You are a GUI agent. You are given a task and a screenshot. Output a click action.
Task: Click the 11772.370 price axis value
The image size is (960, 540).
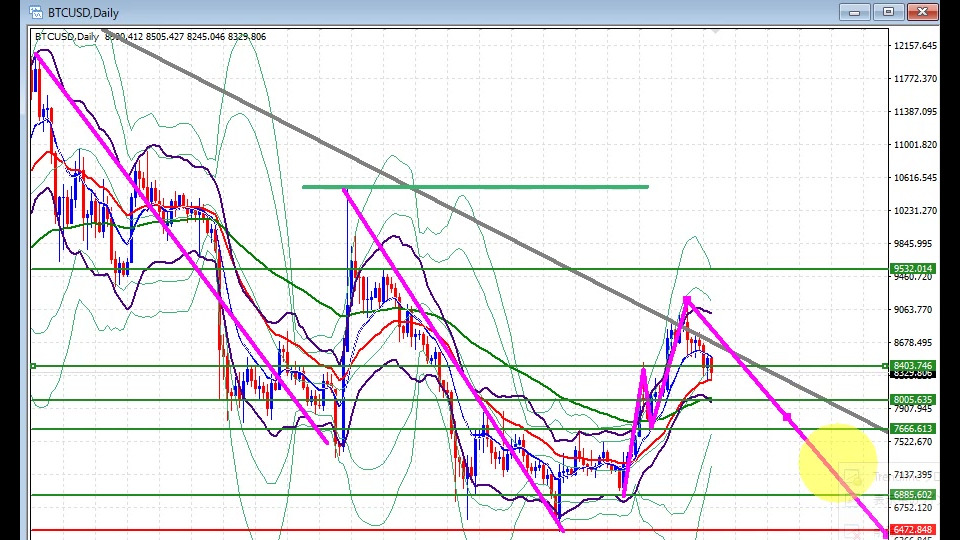pos(915,79)
